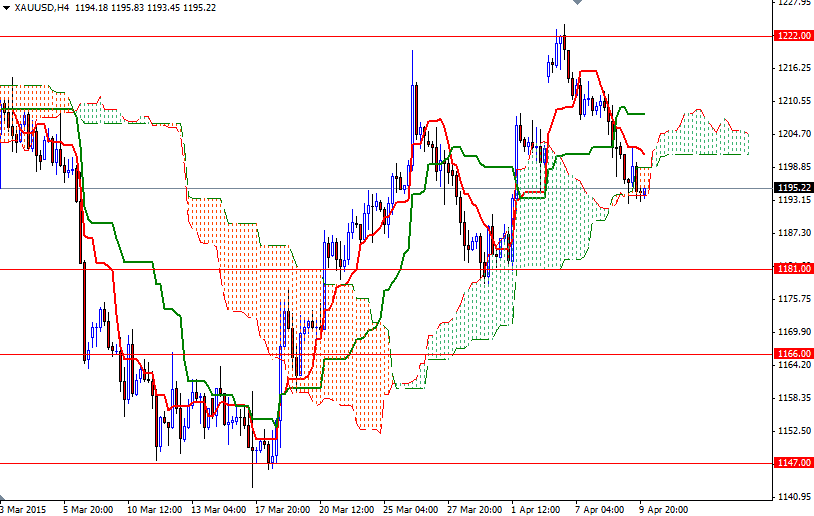Click the 5 Mar 20:00 time label
This screenshot has width=814, height=516.
pyautogui.click(x=89, y=508)
